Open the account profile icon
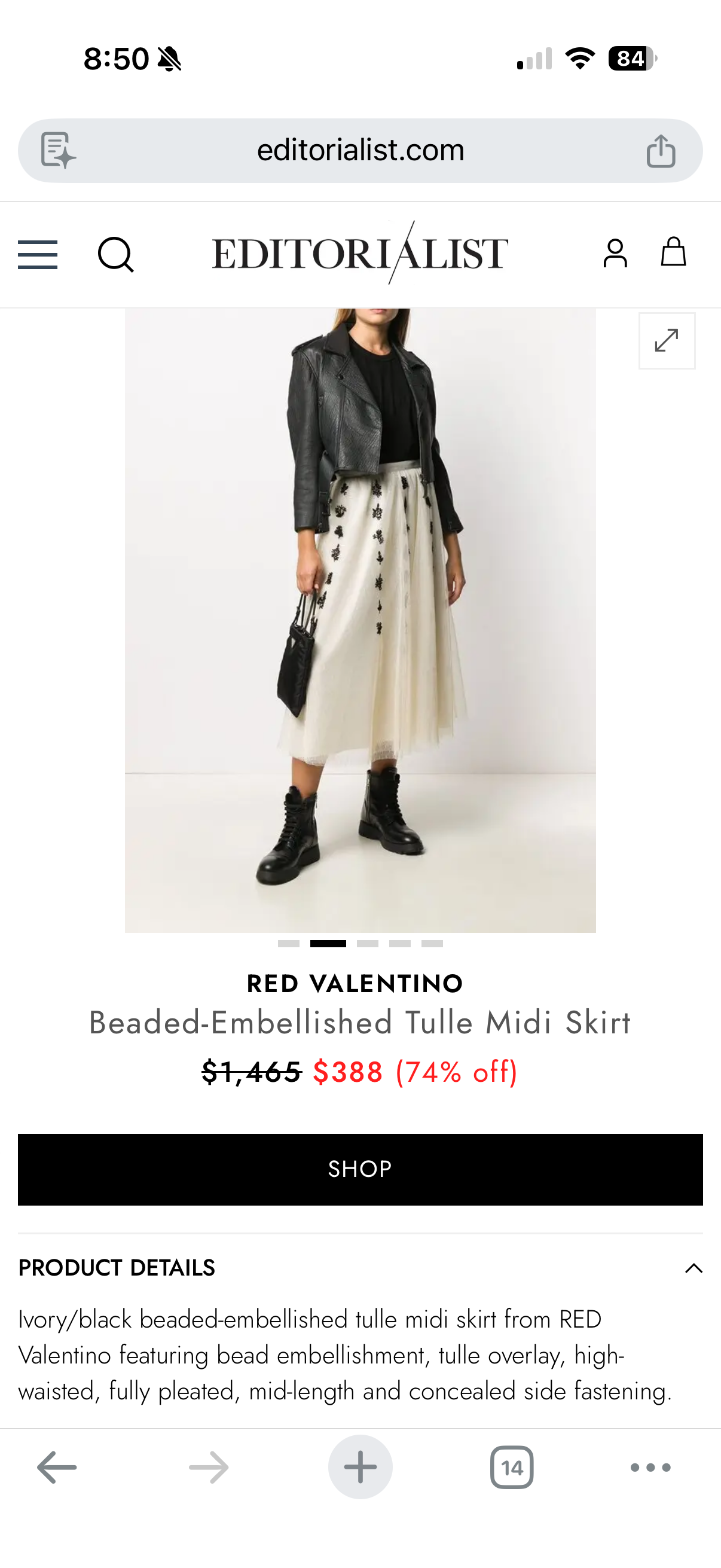 click(x=615, y=252)
